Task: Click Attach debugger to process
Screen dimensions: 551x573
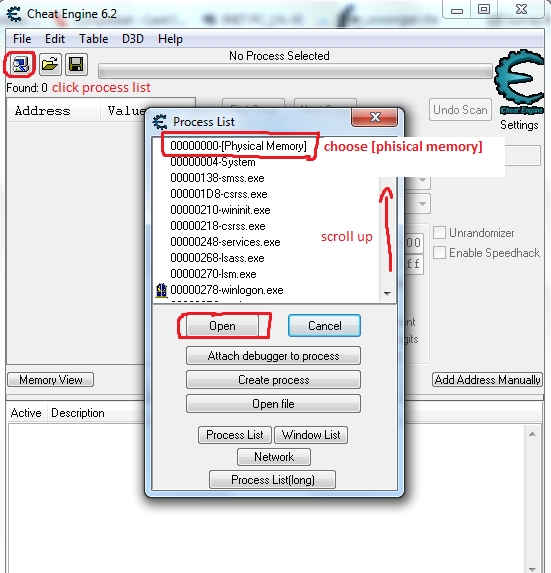Action: [x=273, y=356]
